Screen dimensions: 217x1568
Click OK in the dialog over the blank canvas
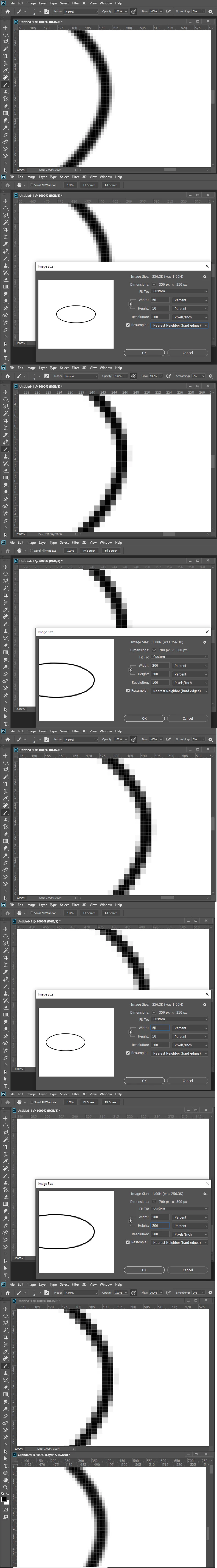(x=144, y=1270)
